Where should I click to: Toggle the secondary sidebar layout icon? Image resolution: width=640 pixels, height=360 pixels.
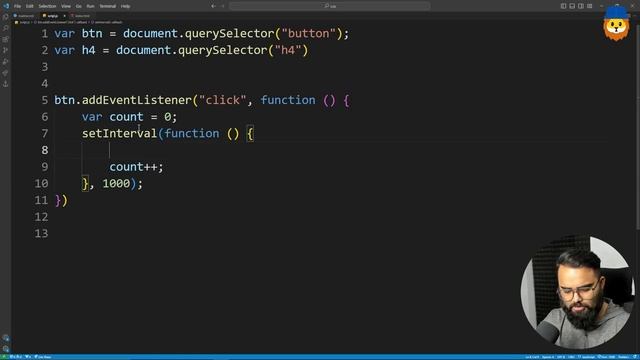[x=581, y=6]
